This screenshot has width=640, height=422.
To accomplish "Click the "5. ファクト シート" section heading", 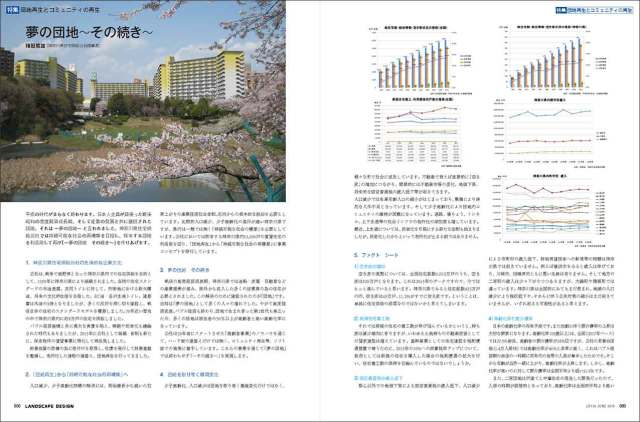I will (376, 255).
